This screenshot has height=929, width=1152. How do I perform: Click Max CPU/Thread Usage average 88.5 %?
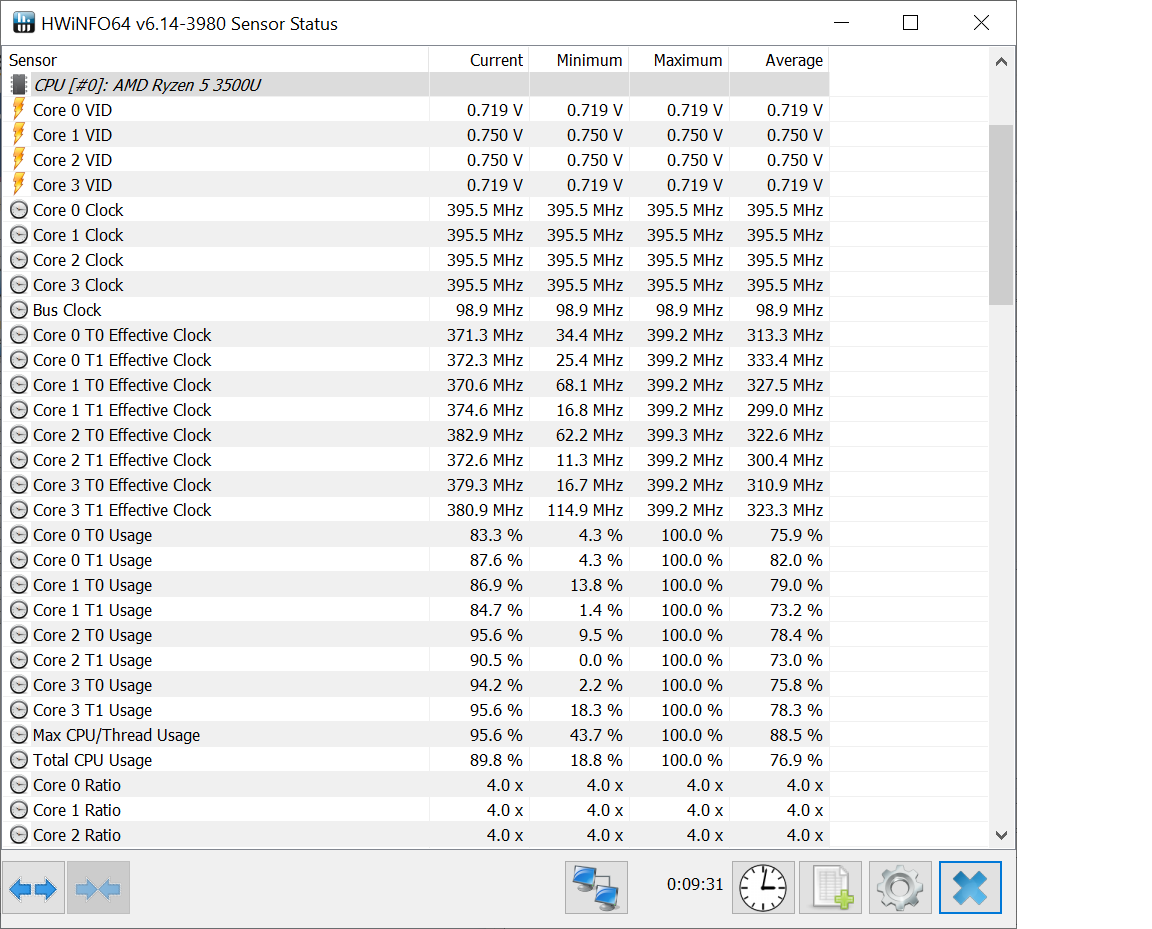pyautogui.click(x=796, y=735)
